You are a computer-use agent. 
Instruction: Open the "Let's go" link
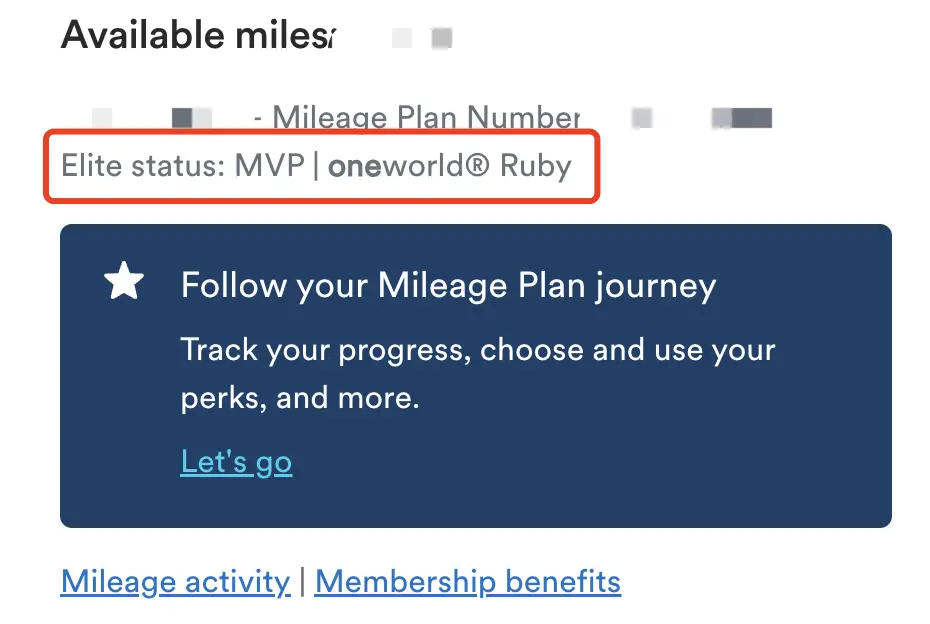pyautogui.click(x=236, y=461)
